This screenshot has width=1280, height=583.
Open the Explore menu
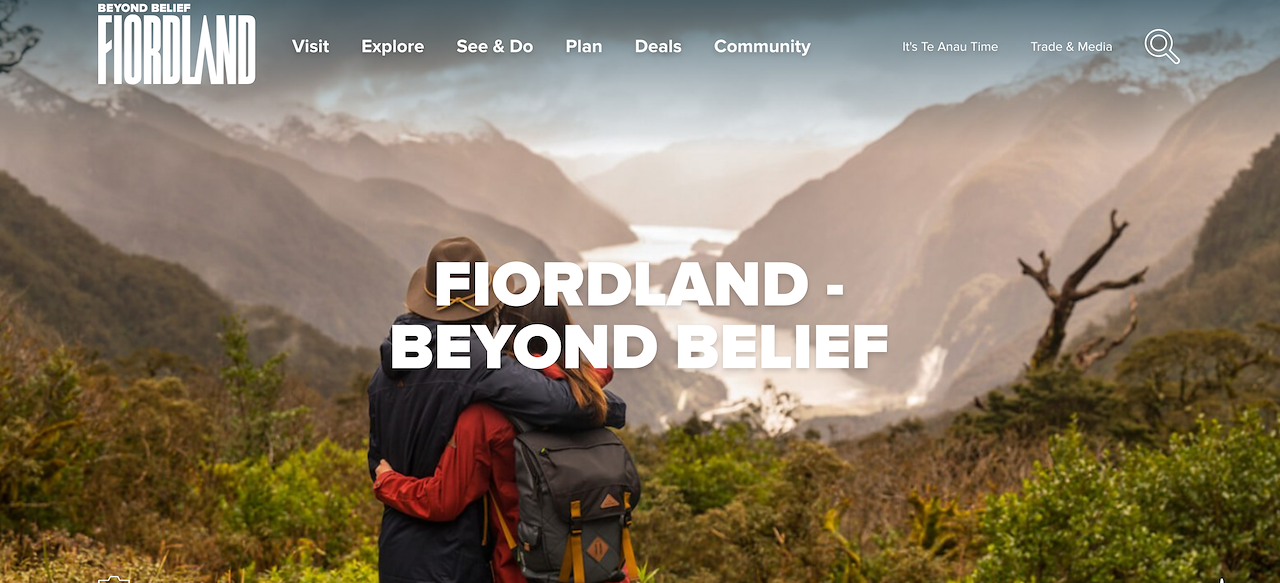point(393,46)
